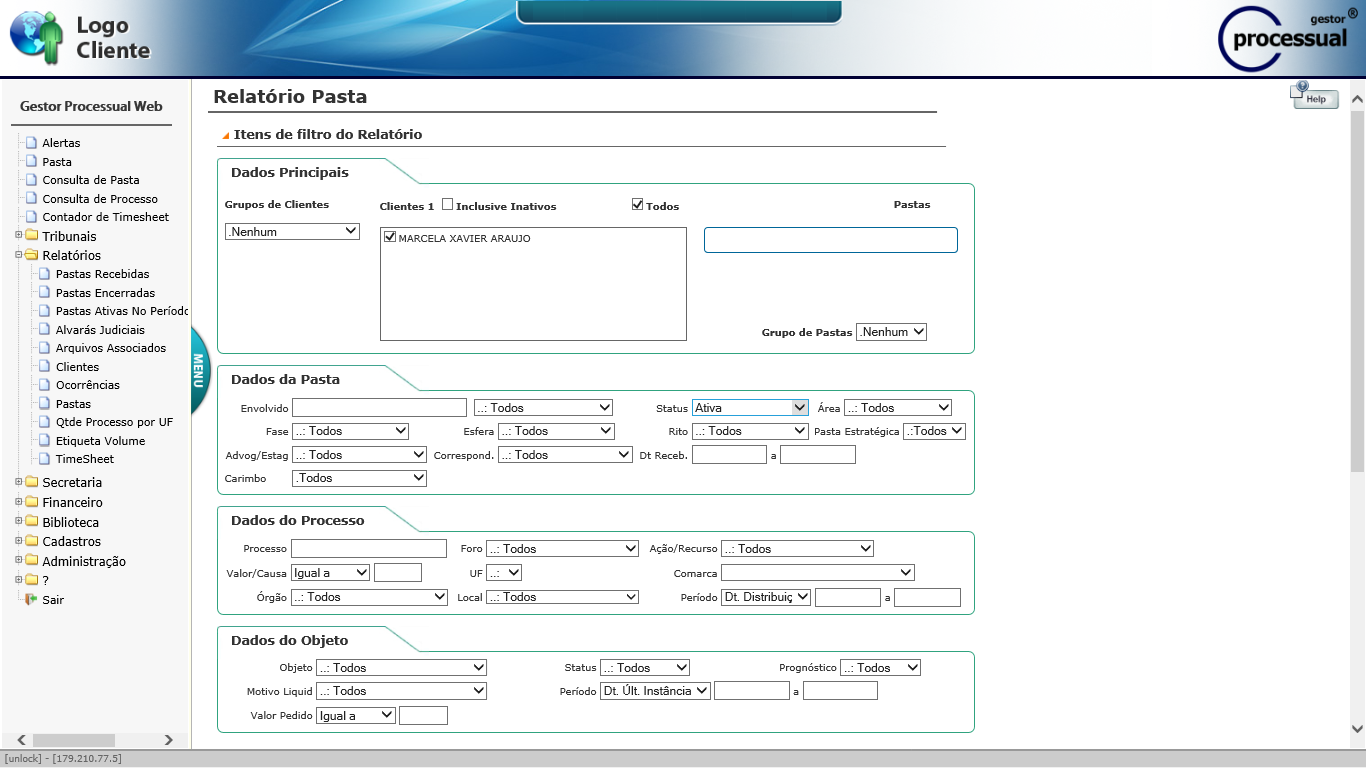Click the page icon beside Clientes
The height and width of the screenshot is (768, 1366).
coord(45,367)
